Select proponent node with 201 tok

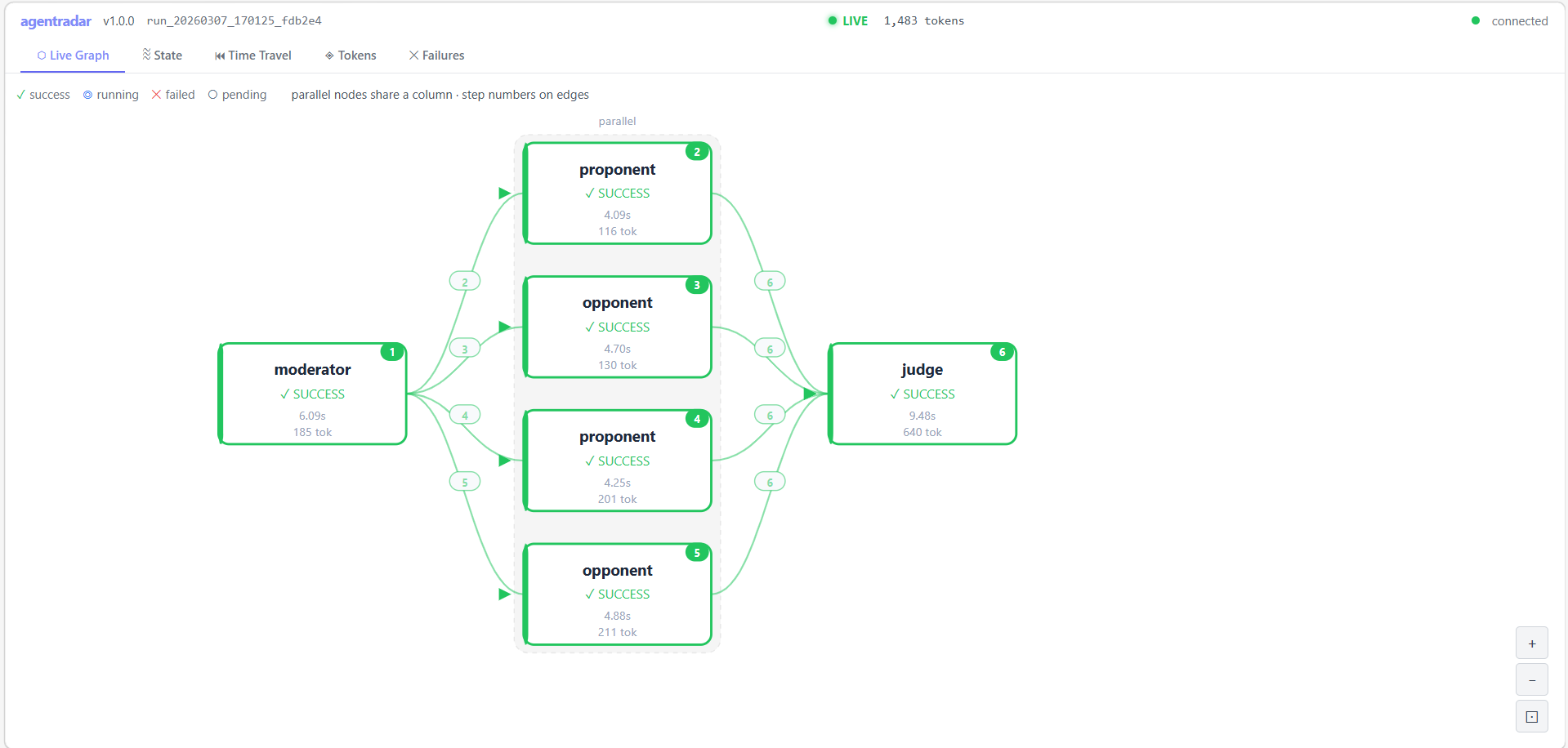click(617, 461)
